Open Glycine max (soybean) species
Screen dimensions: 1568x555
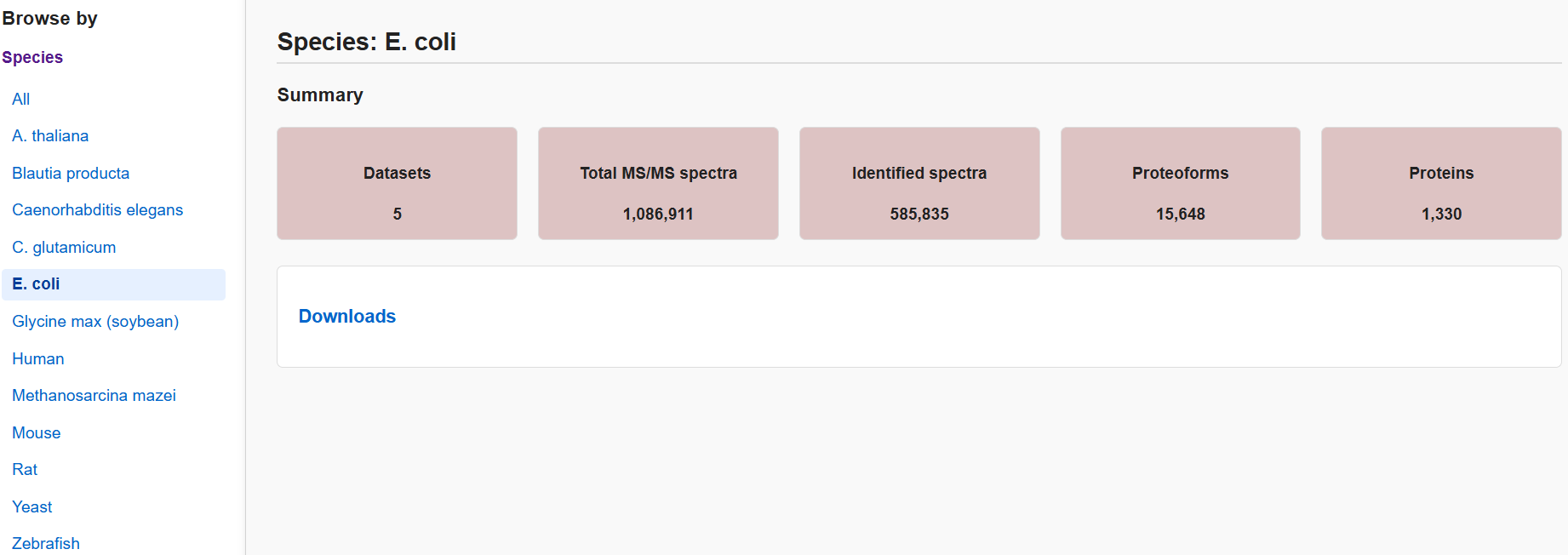[x=95, y=322]
